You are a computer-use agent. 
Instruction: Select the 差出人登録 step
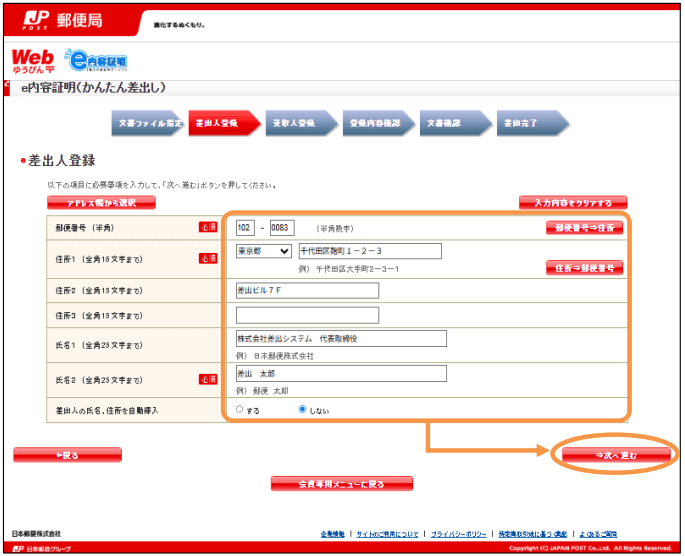(225, 123)
